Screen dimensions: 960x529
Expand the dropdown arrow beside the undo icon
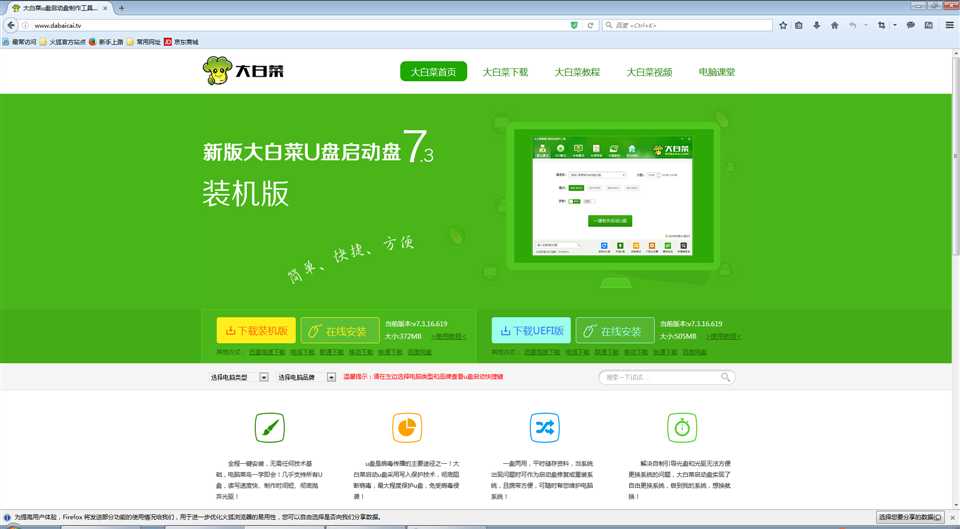click(865, 25)
